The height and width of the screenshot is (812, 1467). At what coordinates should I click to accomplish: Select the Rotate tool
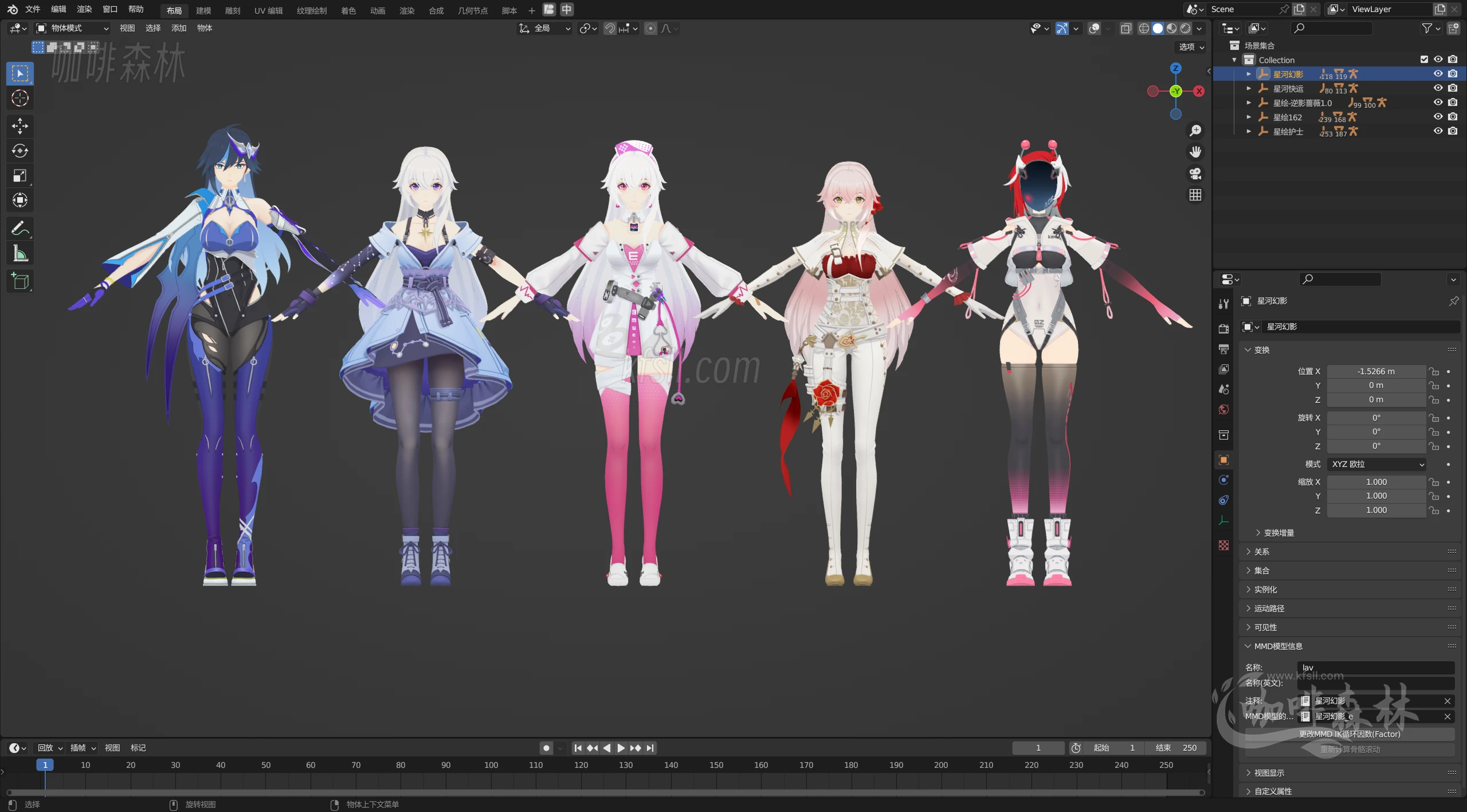(x=20, y=151)
